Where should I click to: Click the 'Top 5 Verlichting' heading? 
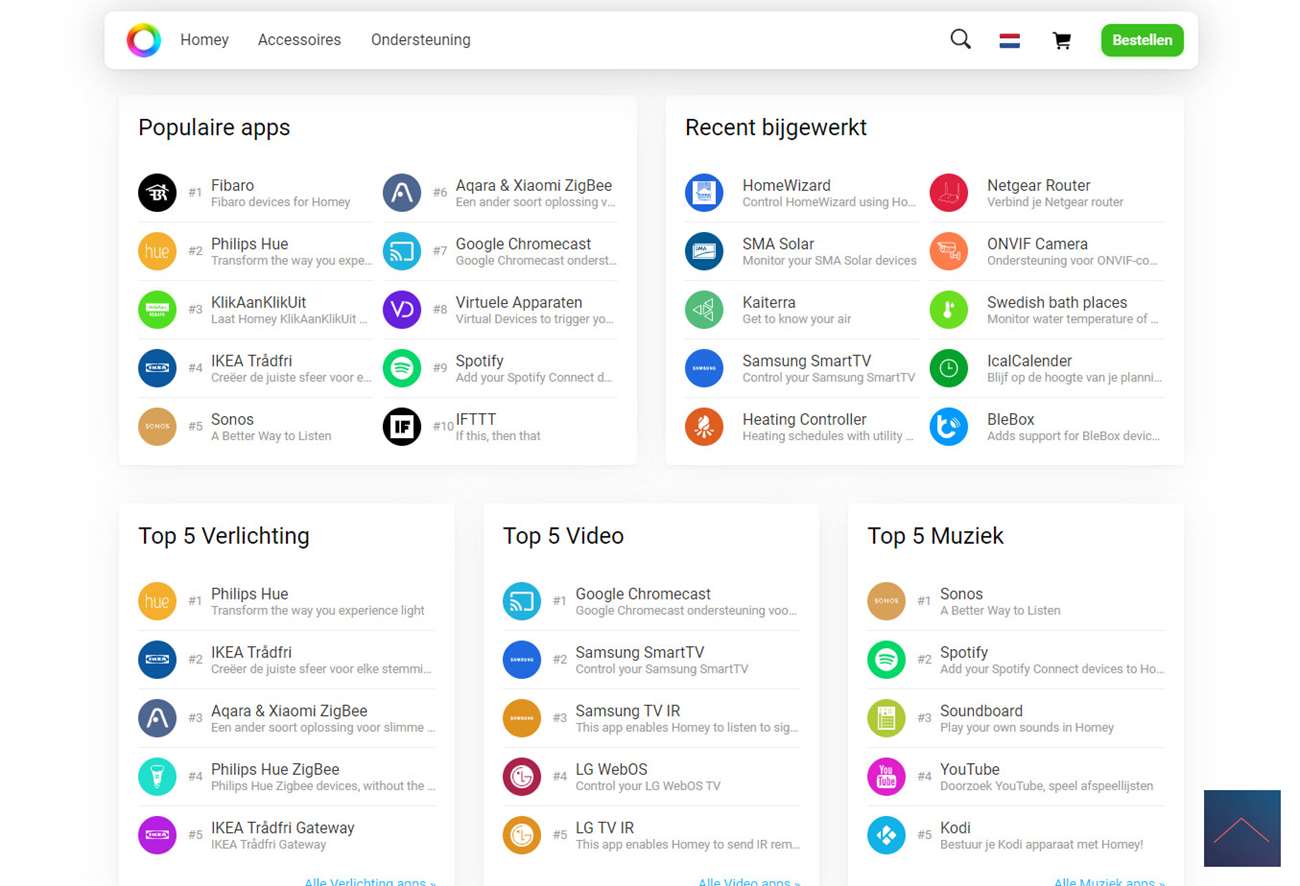[x=224, y=535]
